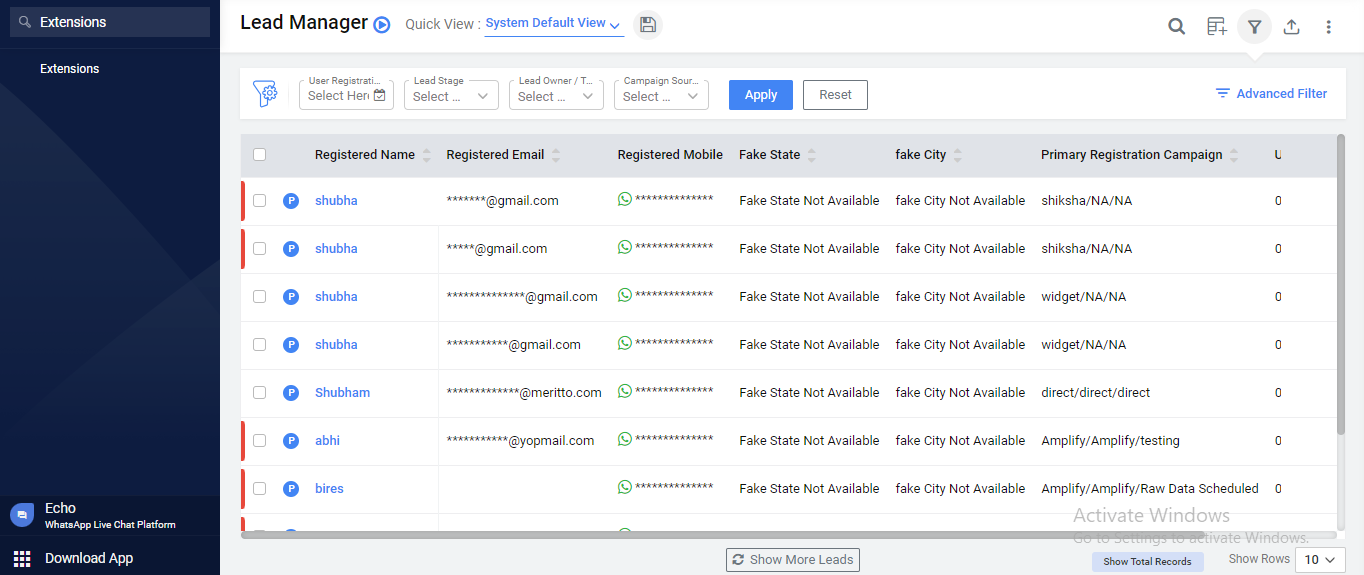Open search using the magnifier icon
The image size is (1364, 575).
pos(1177,27)
